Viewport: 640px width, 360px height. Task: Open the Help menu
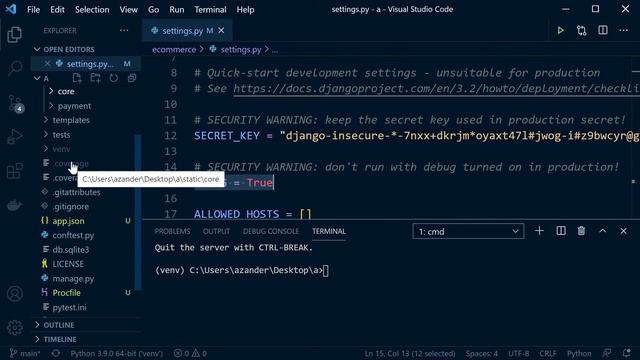(245, 9)
